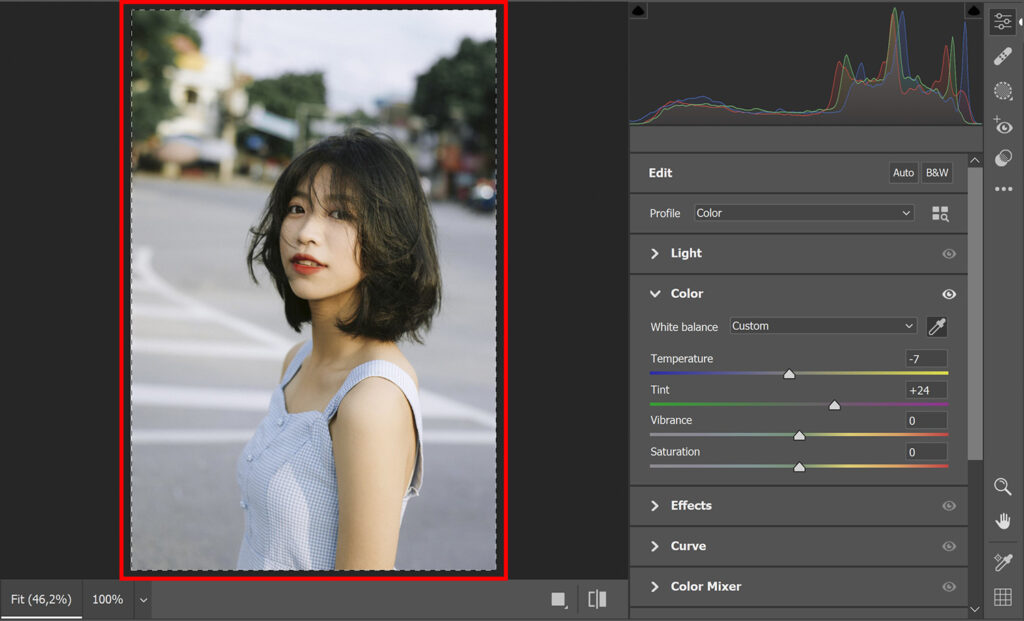
Task: Toggle before/after split view icon
Action: click(597, 599)
